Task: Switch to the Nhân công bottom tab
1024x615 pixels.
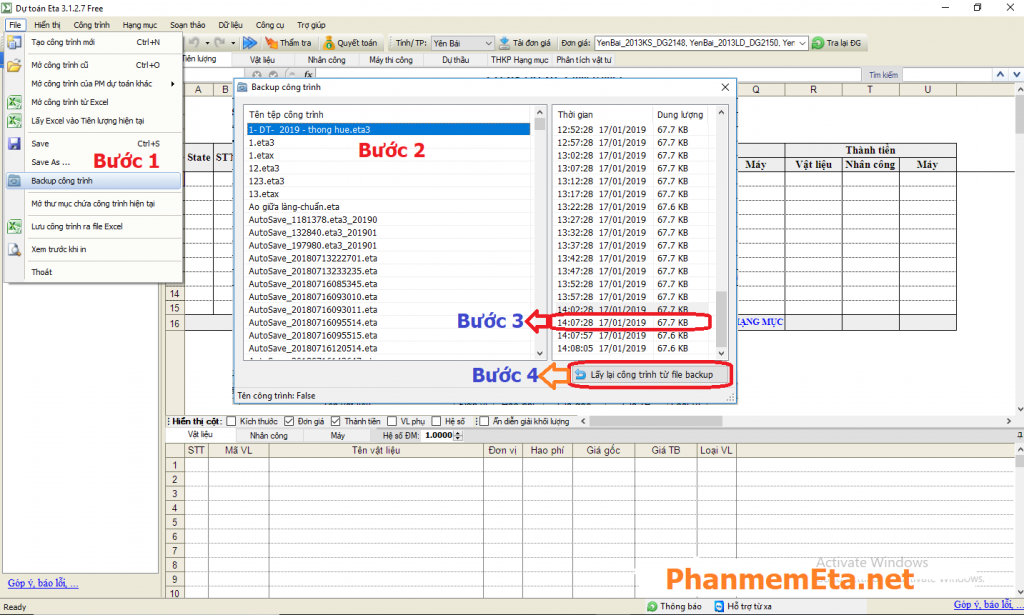Action: [268, 436]
